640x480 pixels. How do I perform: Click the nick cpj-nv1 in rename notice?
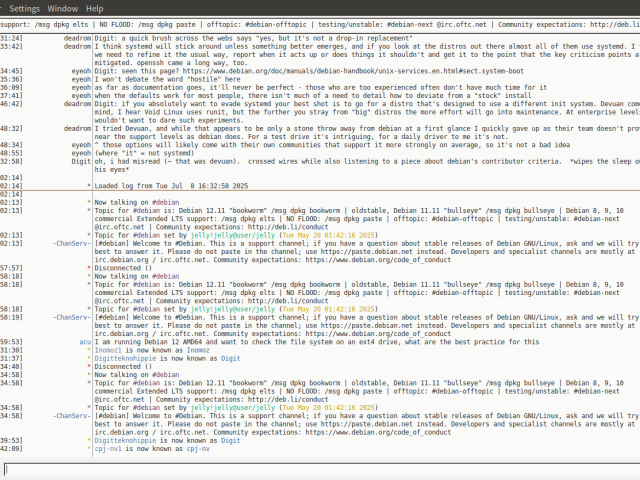click(108, 449)
